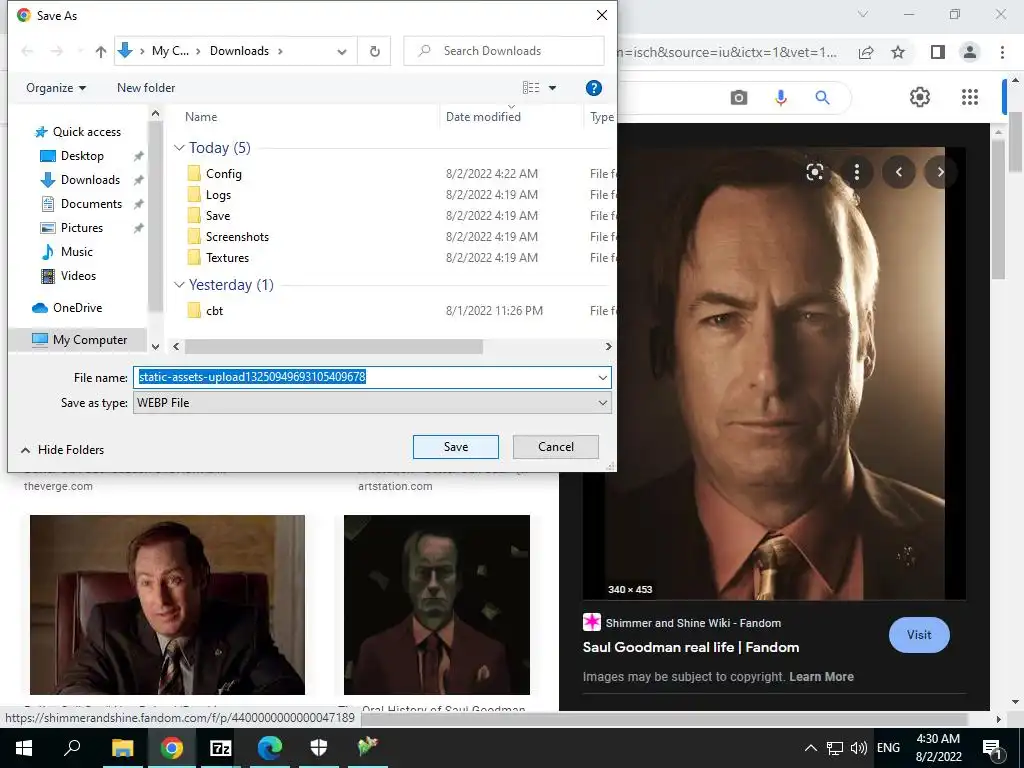This screenshot has width=1024, height=768.
Task: Select My Computer in navigation pane
Action: click(80, 340)
